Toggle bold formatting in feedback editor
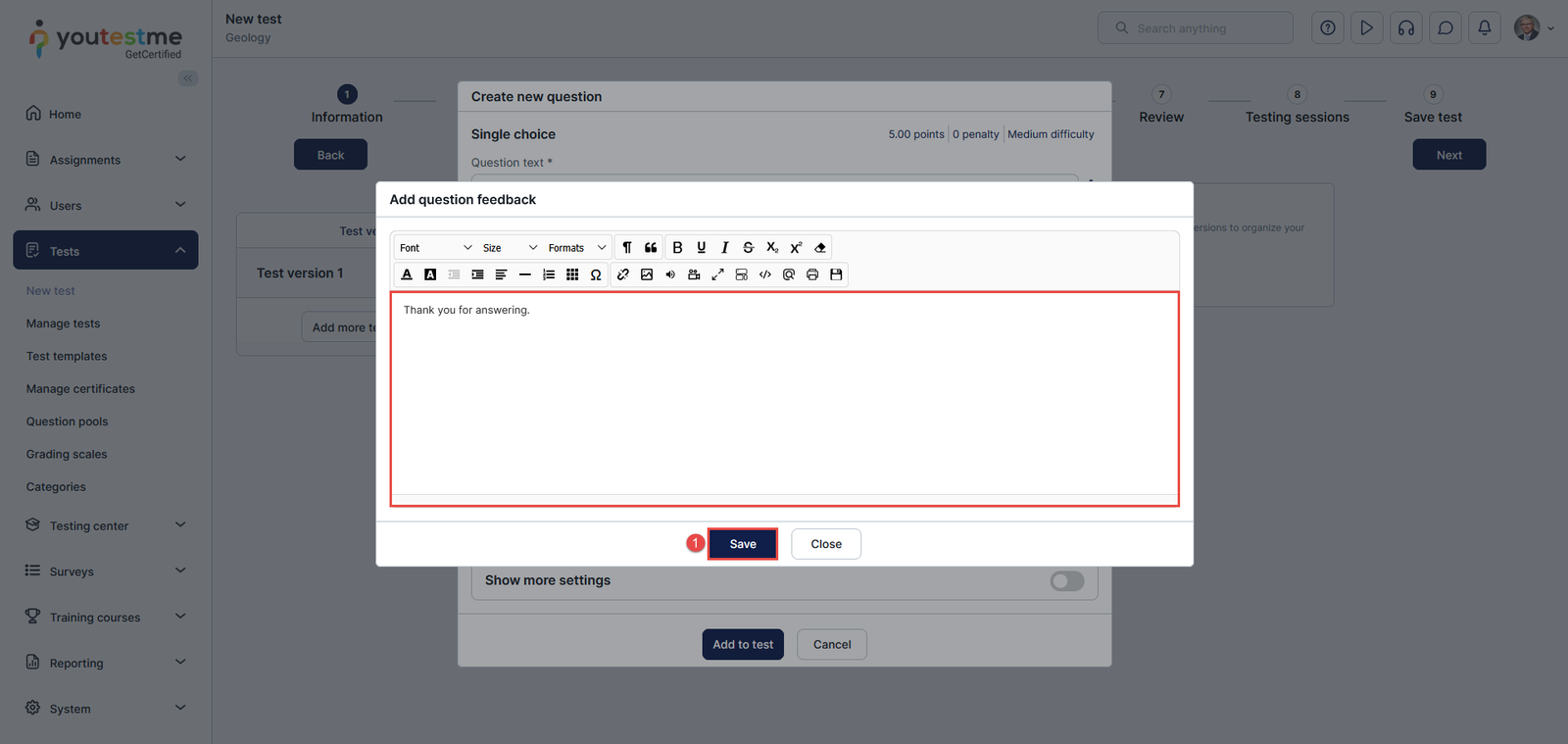Image resolution: width=1568 pixels, height=744 pixels. point(677,248)
